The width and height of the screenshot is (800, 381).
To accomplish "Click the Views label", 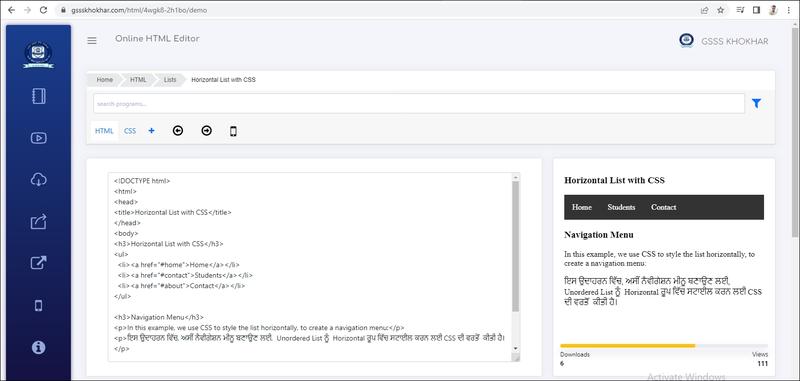I will coord(760,354).
